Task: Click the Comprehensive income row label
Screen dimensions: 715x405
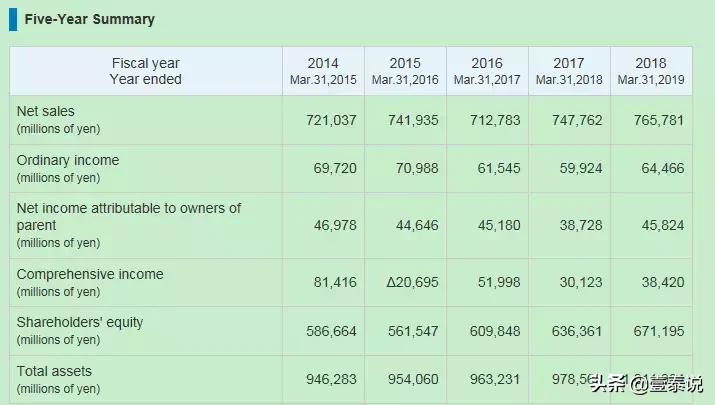Action: coord(89,274)
